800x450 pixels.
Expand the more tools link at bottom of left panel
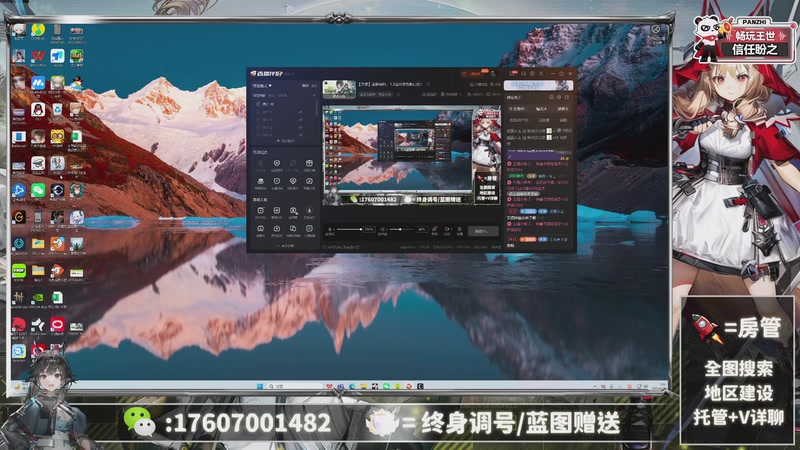[x=285, y=246]
